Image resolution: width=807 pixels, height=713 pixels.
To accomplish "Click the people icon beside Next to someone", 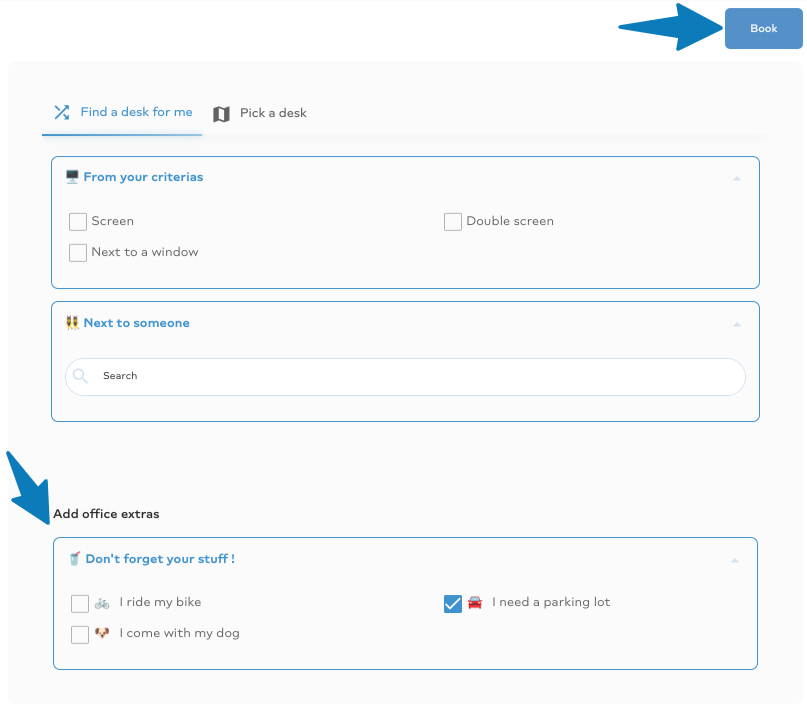I will click(73, 323).
